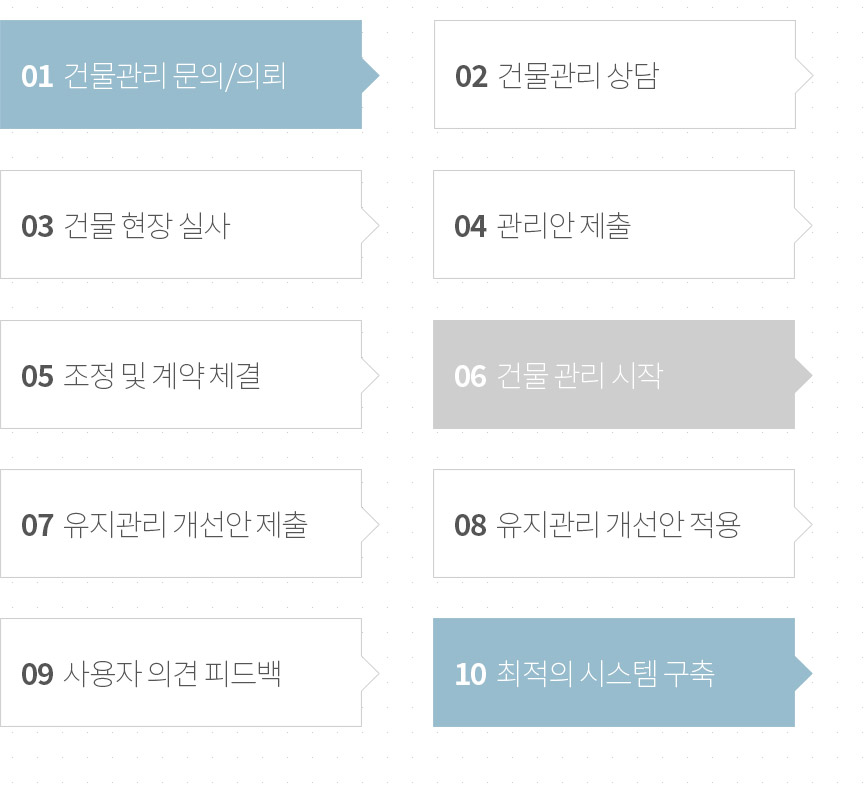Click the arrow pointer on step 07
This screenshot has width=867, height=799.
pyautogui.click(x=370, y=524)
